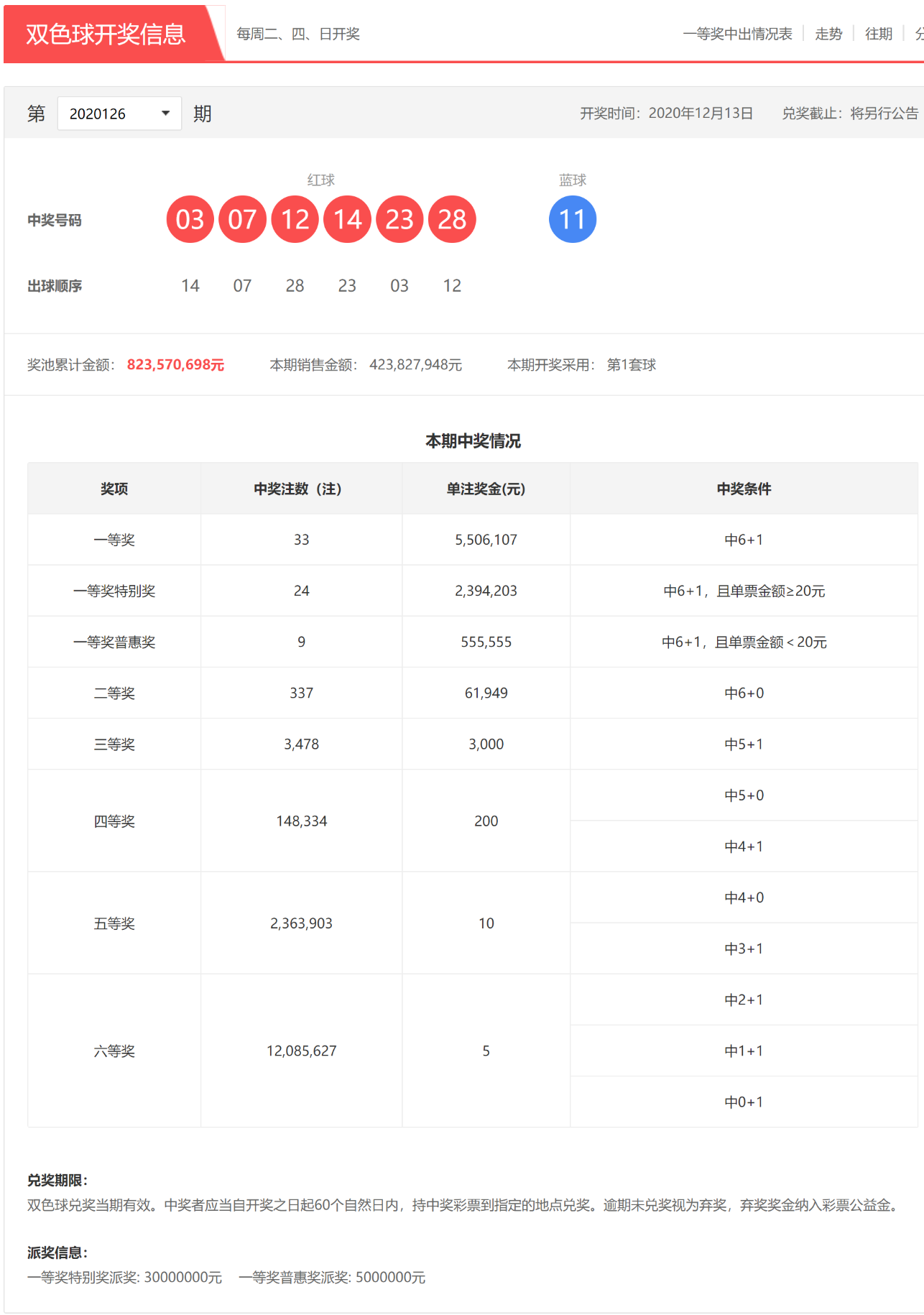Click blue ball number 11
Viewport: 924px width, 1315px height.
click(x=572, y=219)
